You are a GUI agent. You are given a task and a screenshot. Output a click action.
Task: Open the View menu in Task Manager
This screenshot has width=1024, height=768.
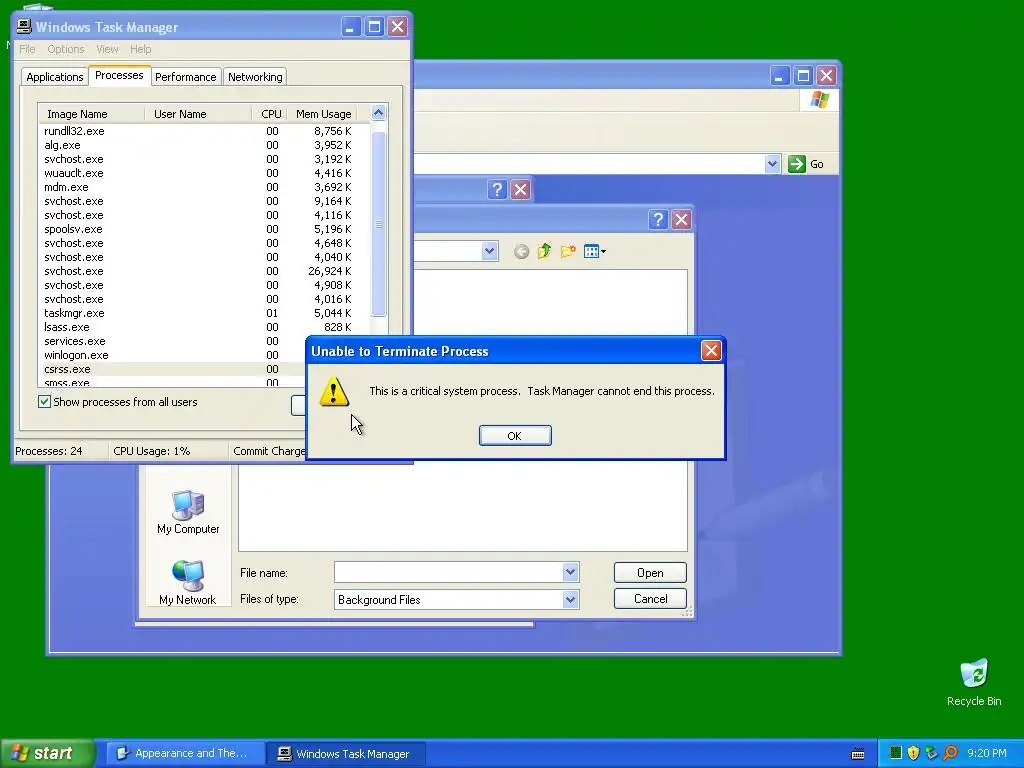pos(107,49)
